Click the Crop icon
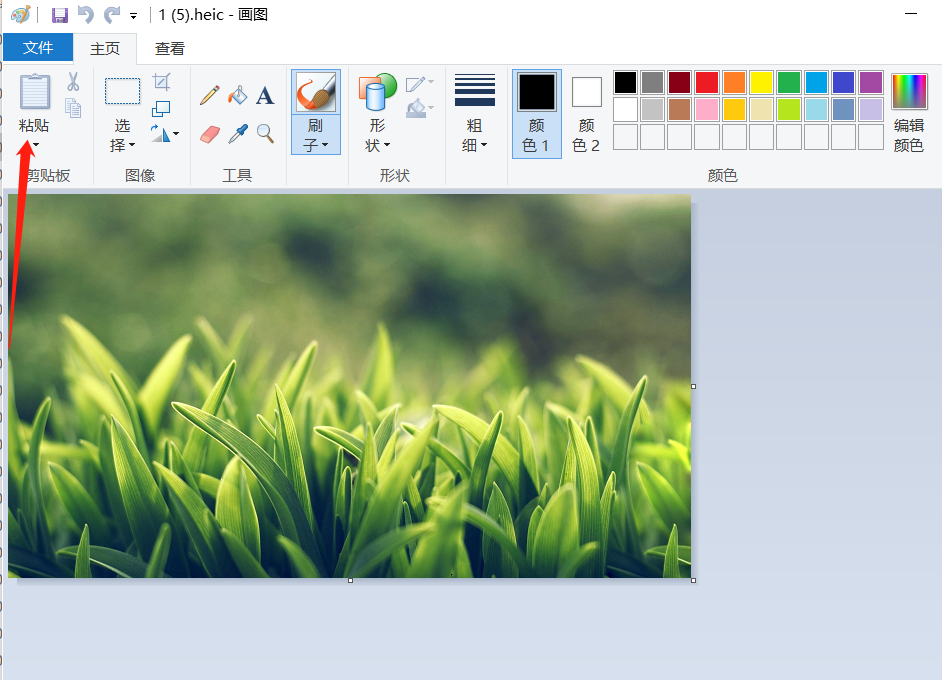Screen dimensions: 942x680 (x=161, y=82)
